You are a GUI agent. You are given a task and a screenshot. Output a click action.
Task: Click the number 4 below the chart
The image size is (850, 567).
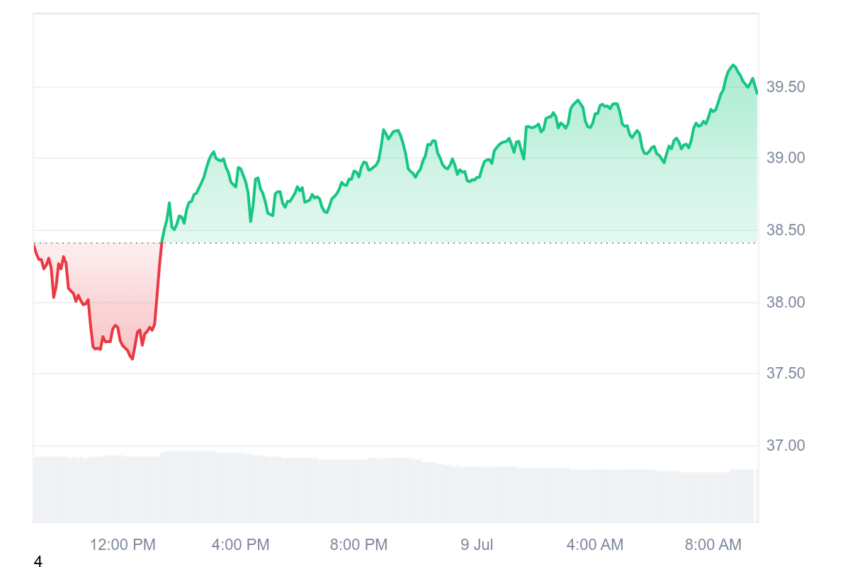click(38, 561)
